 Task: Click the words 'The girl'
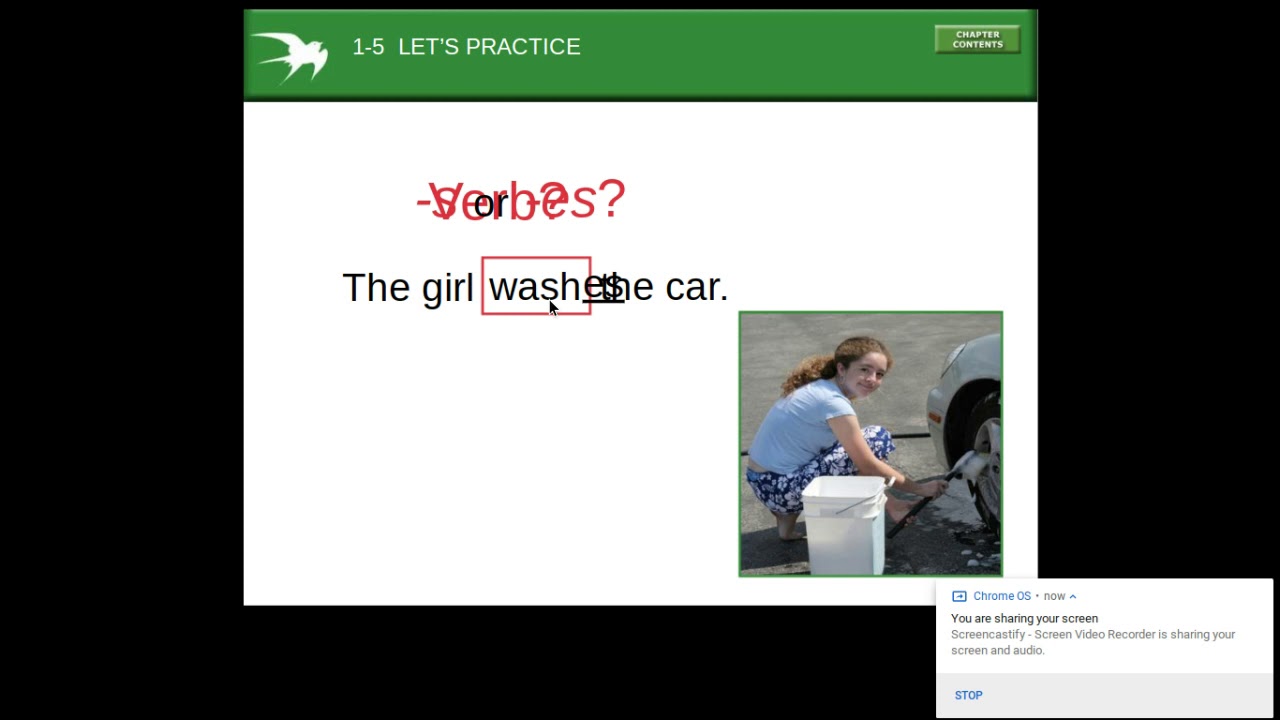(408, 288)
